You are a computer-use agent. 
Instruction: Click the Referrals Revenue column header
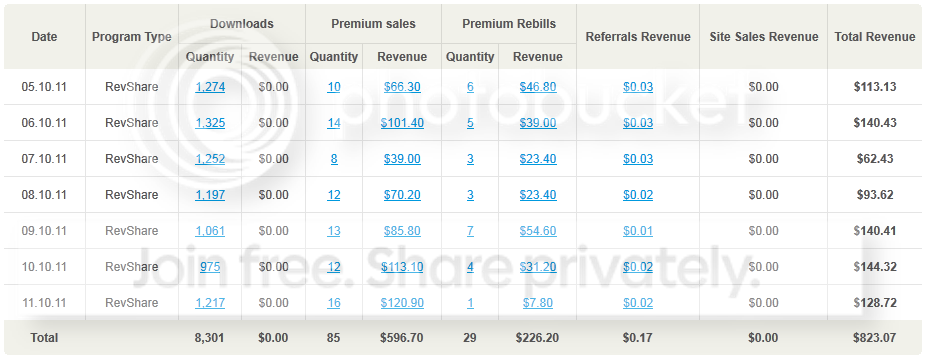coord(638,37)
